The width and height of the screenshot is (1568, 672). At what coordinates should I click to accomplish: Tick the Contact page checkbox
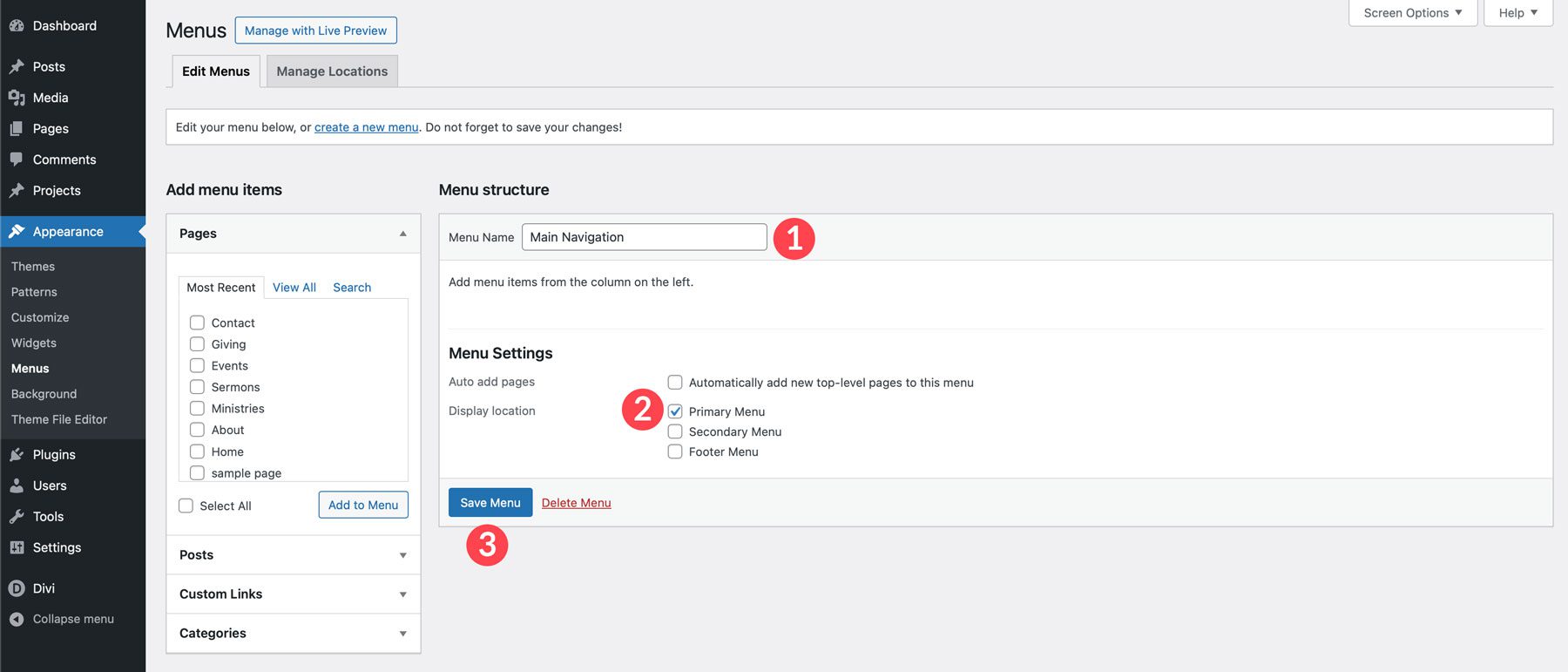[197, 322]
